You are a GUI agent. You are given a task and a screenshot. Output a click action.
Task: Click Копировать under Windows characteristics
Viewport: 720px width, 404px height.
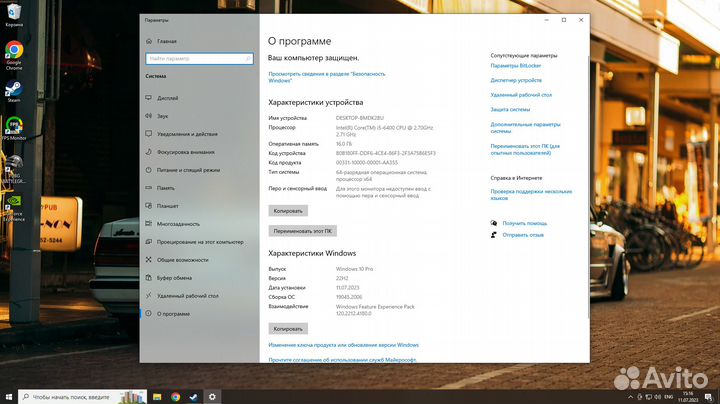point(288,329)
